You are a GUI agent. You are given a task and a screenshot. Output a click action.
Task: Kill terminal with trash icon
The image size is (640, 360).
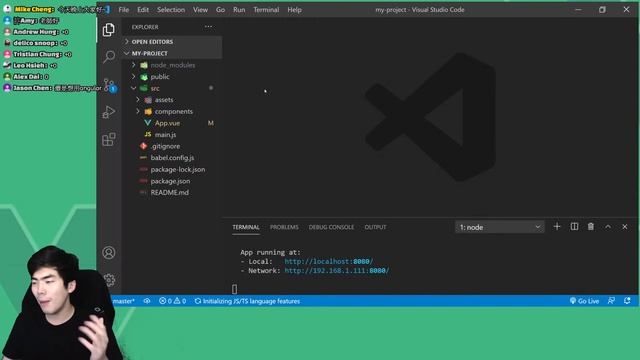591,227
